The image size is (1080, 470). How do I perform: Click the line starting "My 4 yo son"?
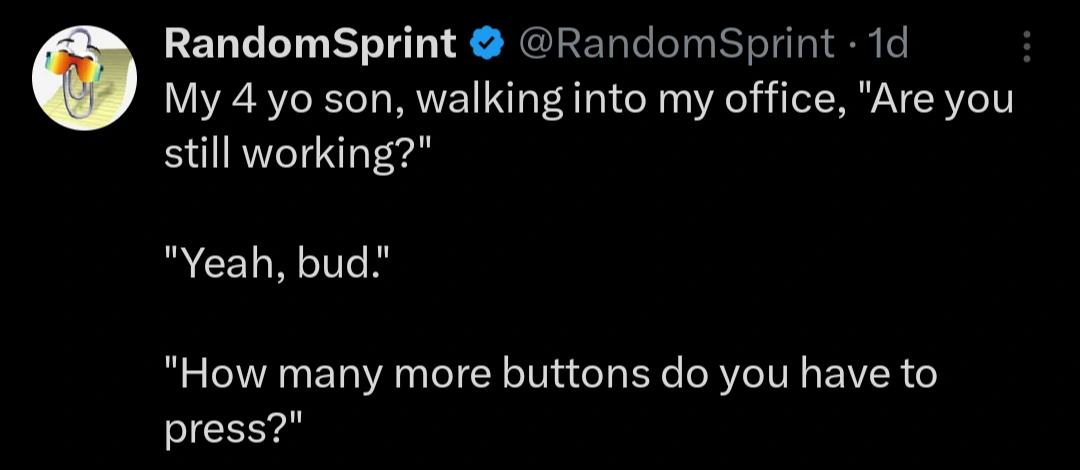(589, 102)
